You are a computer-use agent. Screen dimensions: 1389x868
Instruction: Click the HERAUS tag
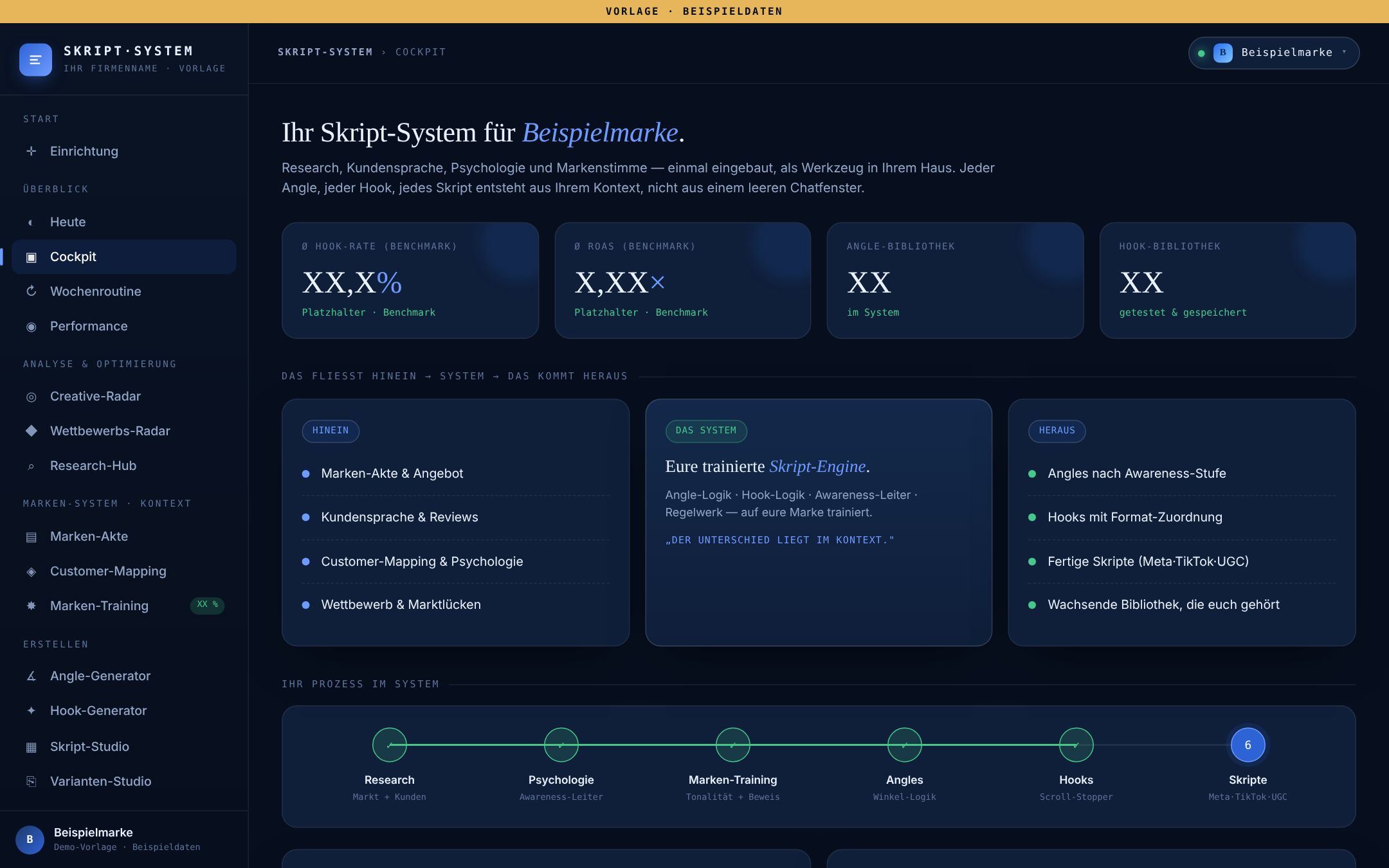tap(1057, 431)
